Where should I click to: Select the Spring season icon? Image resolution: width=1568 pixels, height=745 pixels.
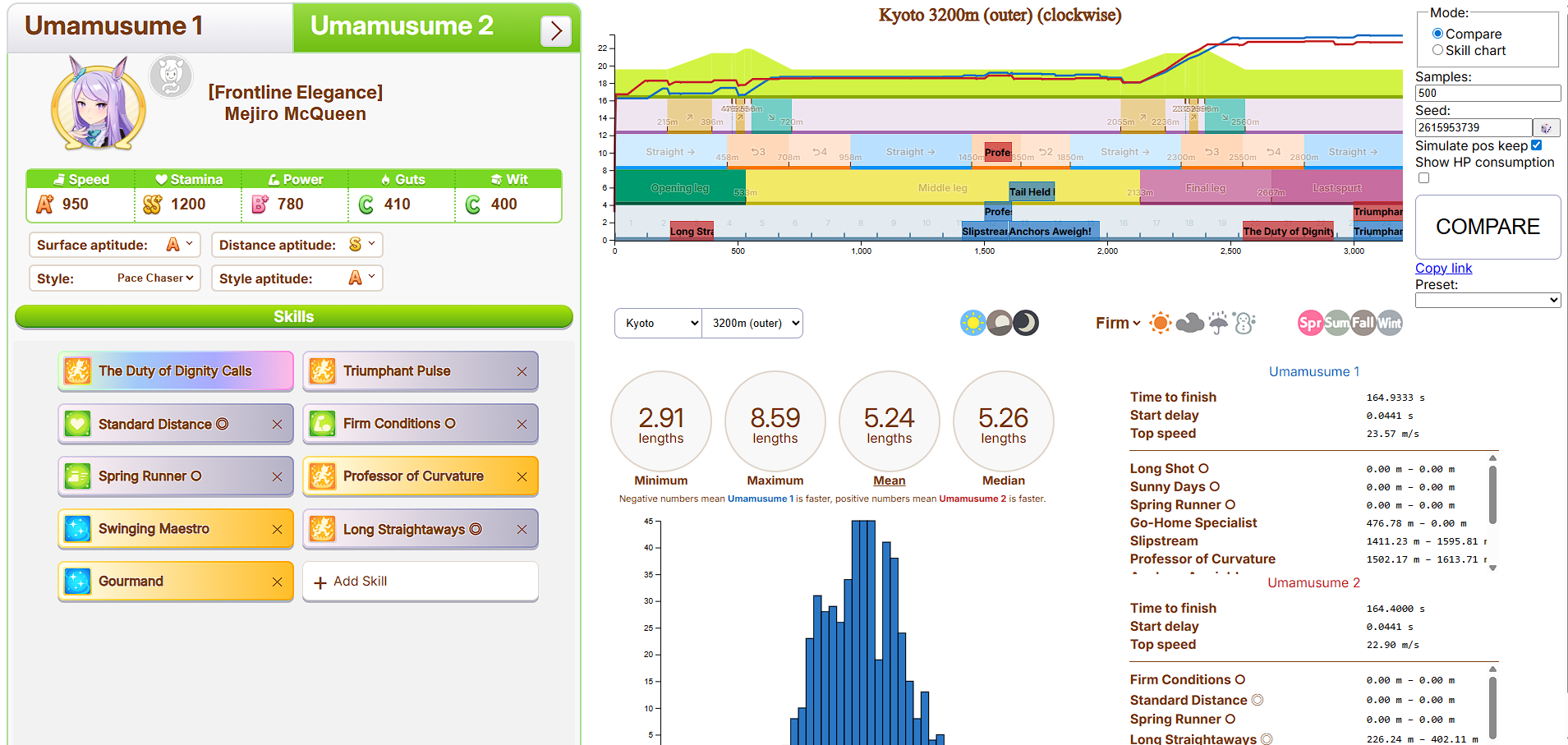(1310, 323)
